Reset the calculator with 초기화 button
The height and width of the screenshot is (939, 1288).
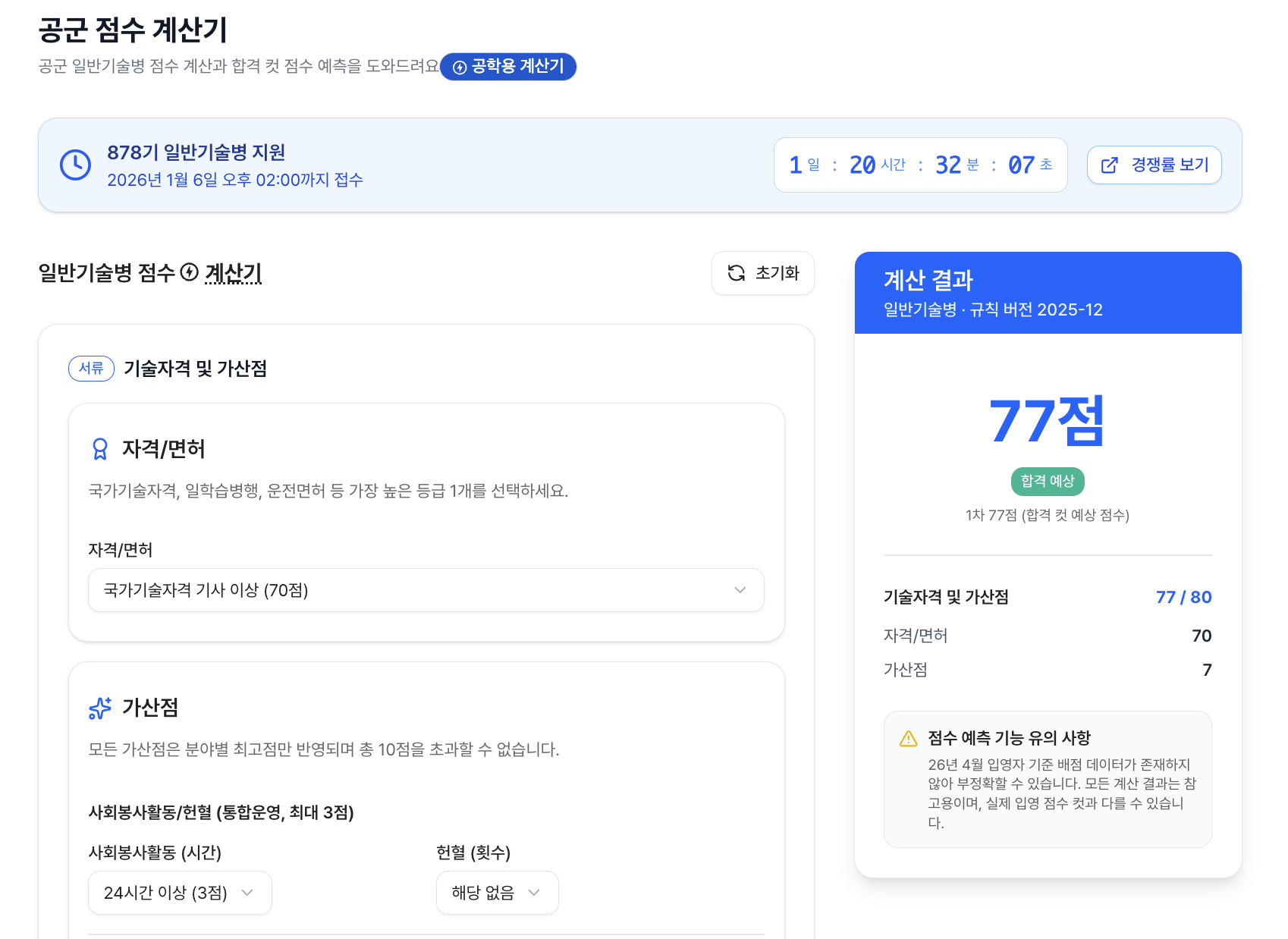coord(762,273)
